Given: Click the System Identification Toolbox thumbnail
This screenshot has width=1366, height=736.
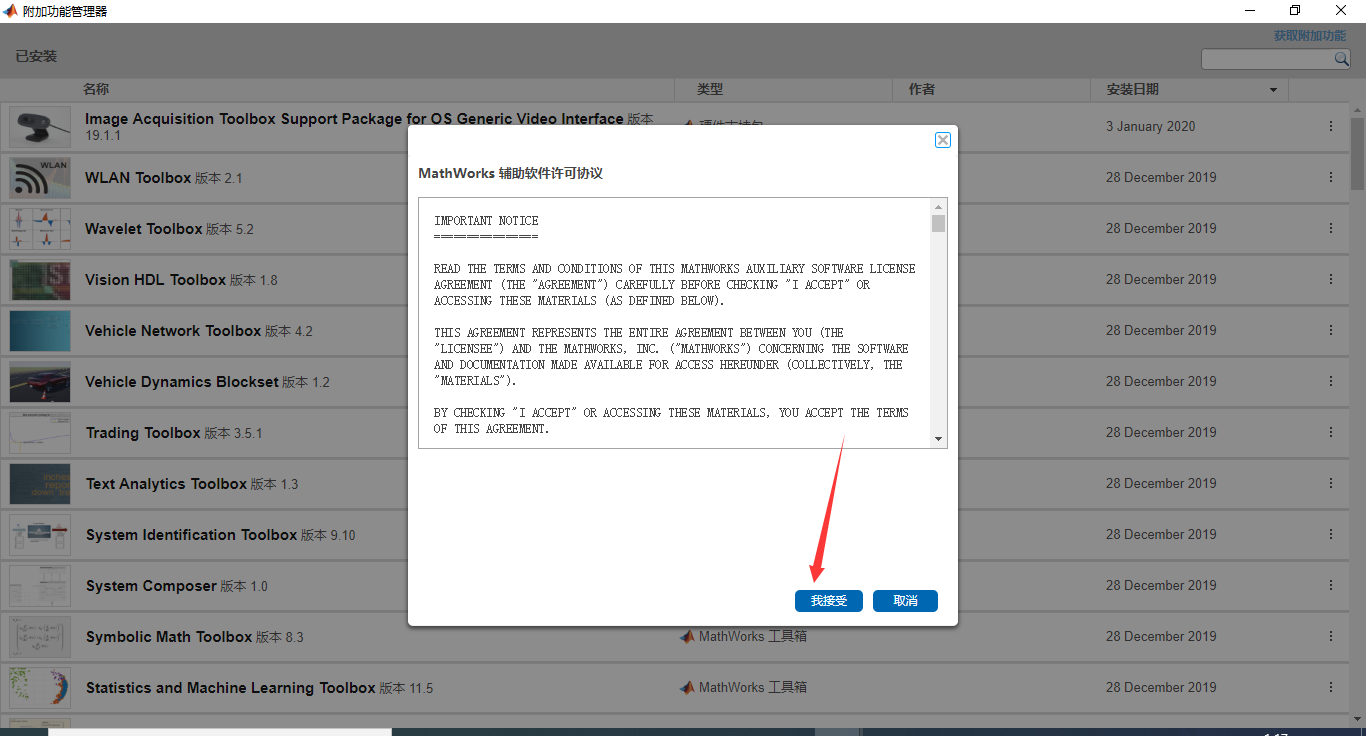Looking at the screenshot, I should pyautogui.click(x=40, y=535).
